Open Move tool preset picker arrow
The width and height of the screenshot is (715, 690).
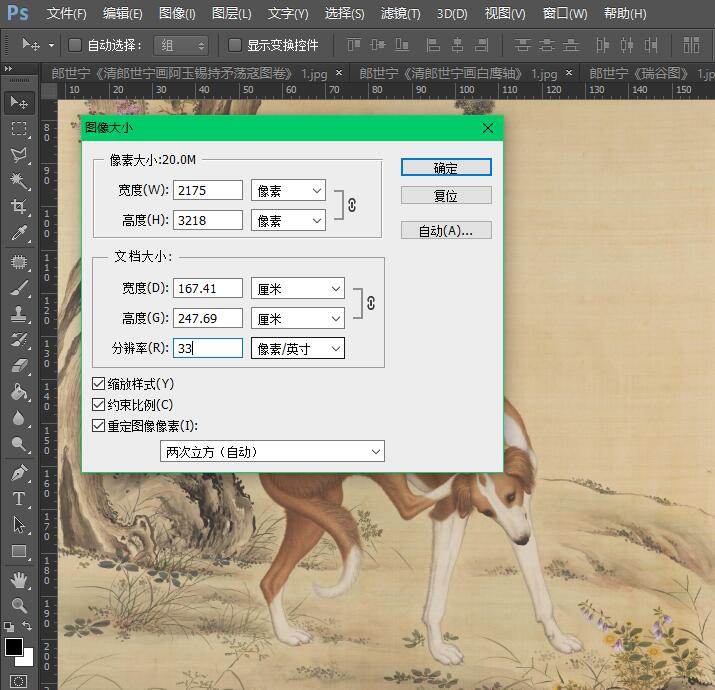coord(51,46)
